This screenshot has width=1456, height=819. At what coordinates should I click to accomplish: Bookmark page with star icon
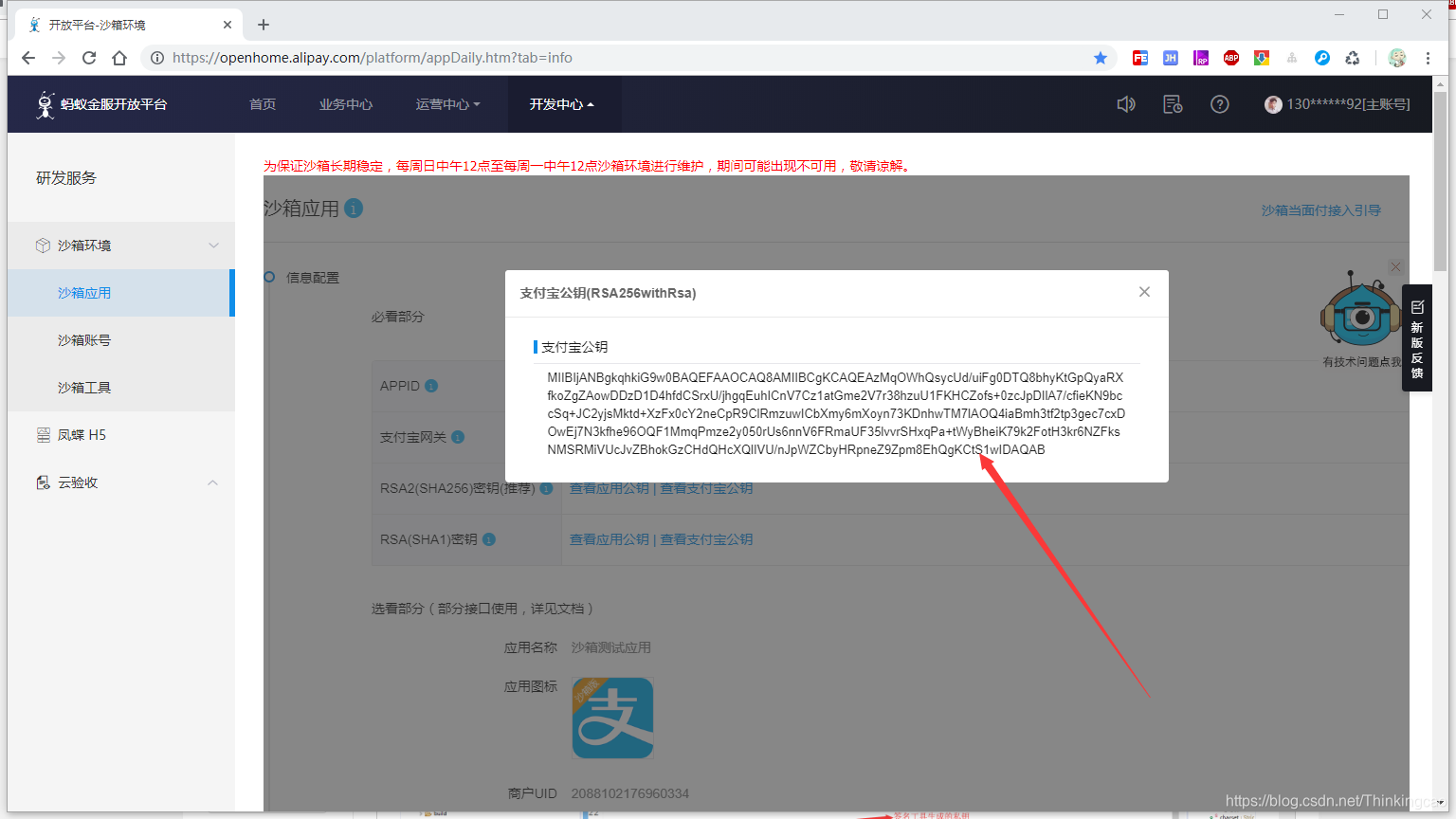(1101, 58)
